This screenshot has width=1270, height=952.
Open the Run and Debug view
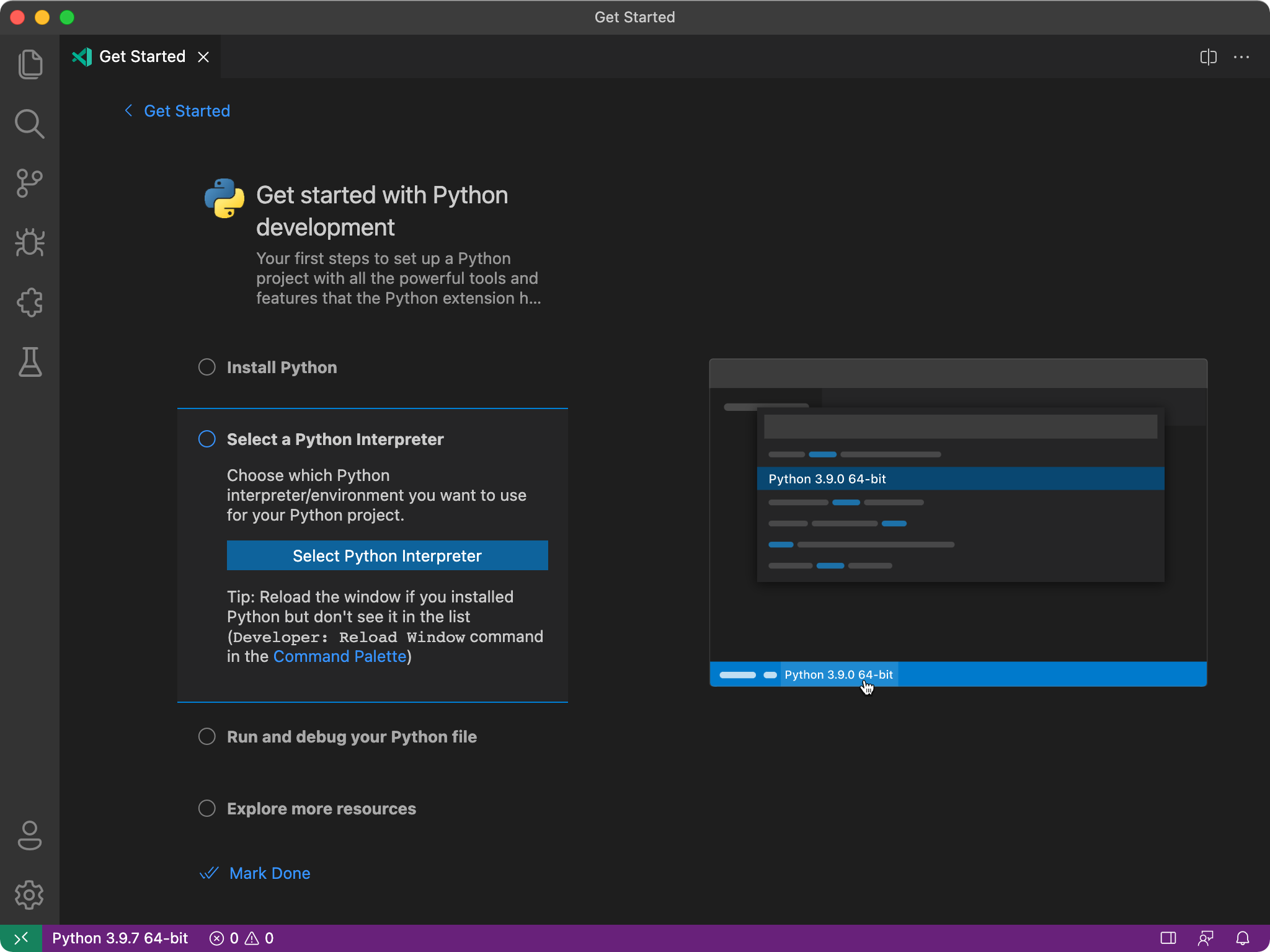[x=30, y=243]
